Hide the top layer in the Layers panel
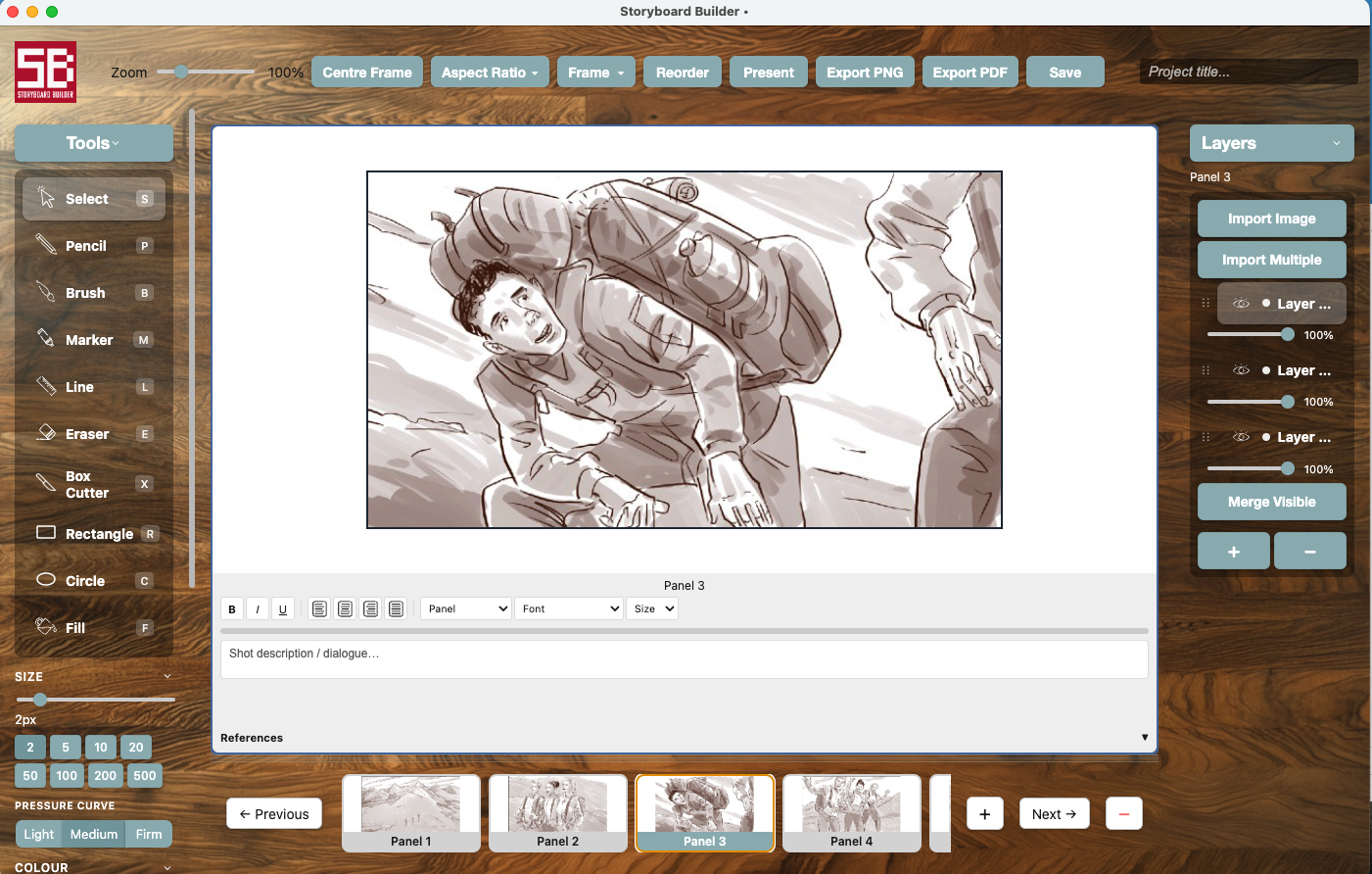Image resolution: width=1372 pixels, height=874 pixels. 1241,303
